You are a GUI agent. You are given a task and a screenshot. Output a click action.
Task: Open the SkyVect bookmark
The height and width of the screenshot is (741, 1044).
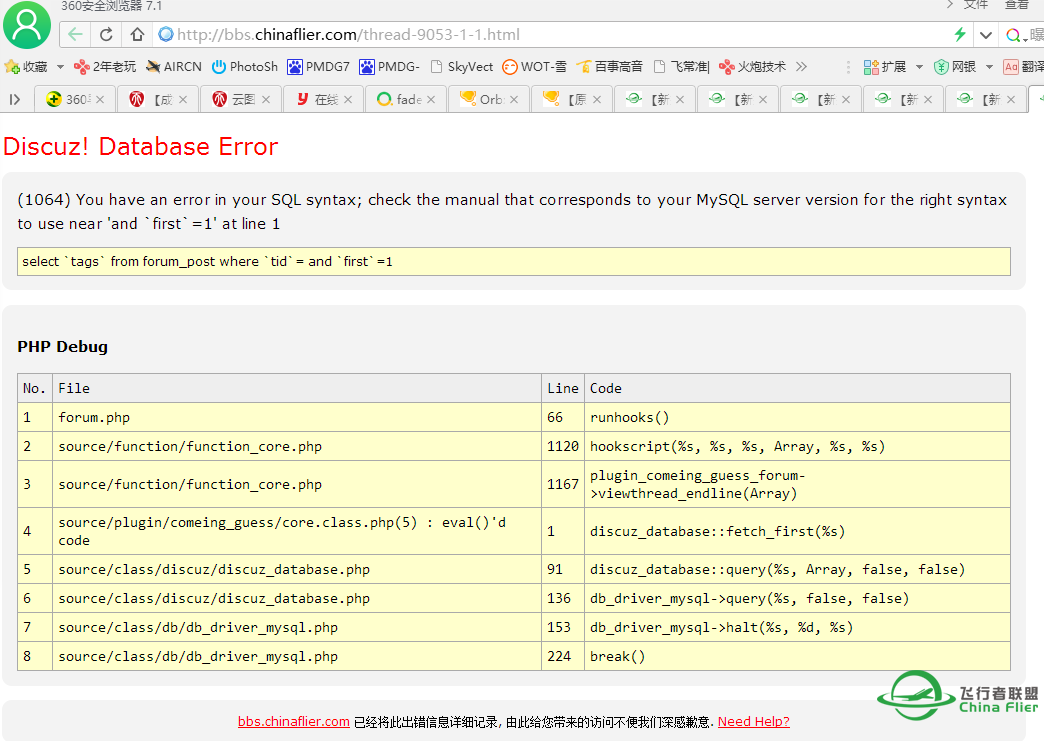pos(462,67)
